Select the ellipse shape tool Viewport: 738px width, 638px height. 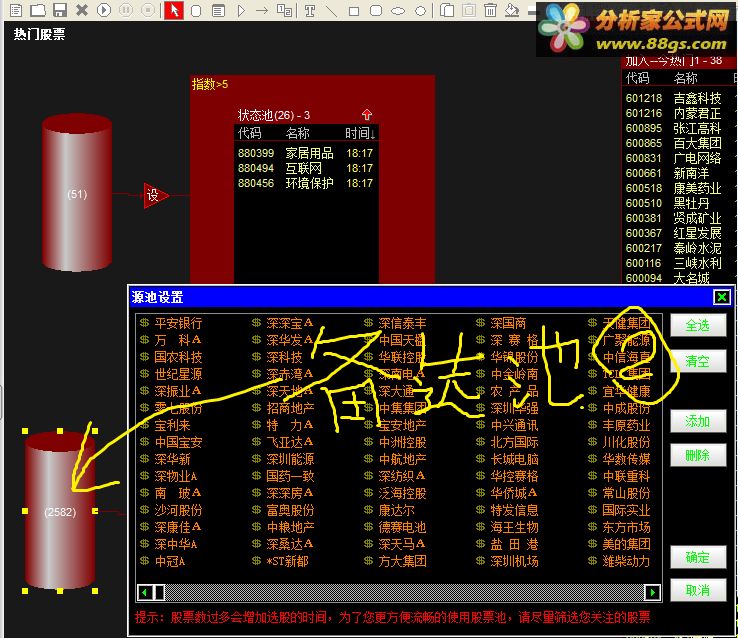398,11
